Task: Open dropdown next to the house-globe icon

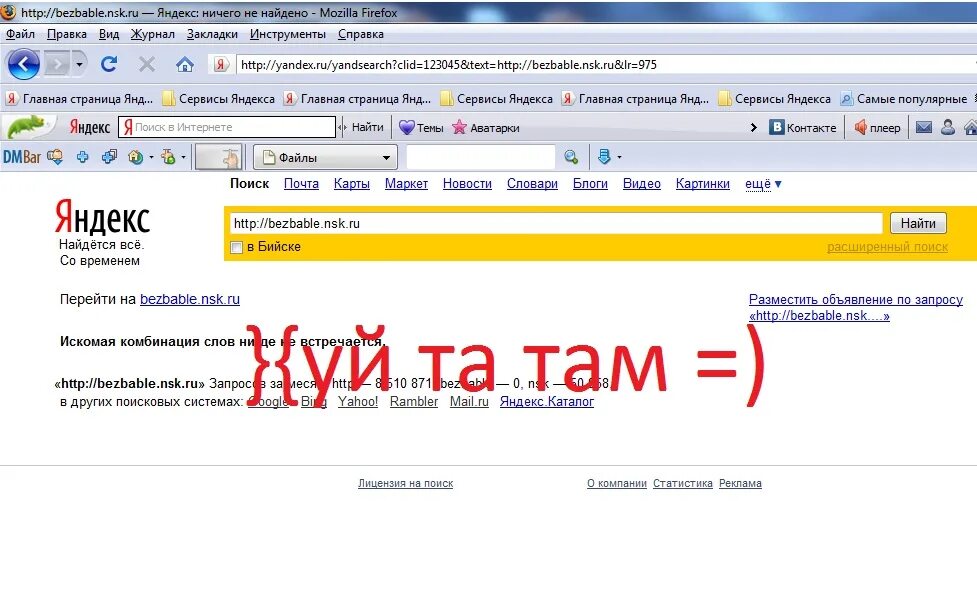Action: click(x=151, y=158)
